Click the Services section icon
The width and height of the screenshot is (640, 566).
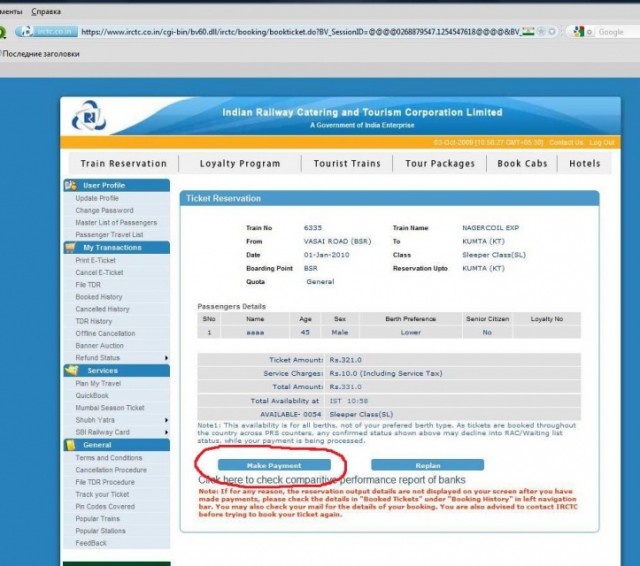point(71,370)
